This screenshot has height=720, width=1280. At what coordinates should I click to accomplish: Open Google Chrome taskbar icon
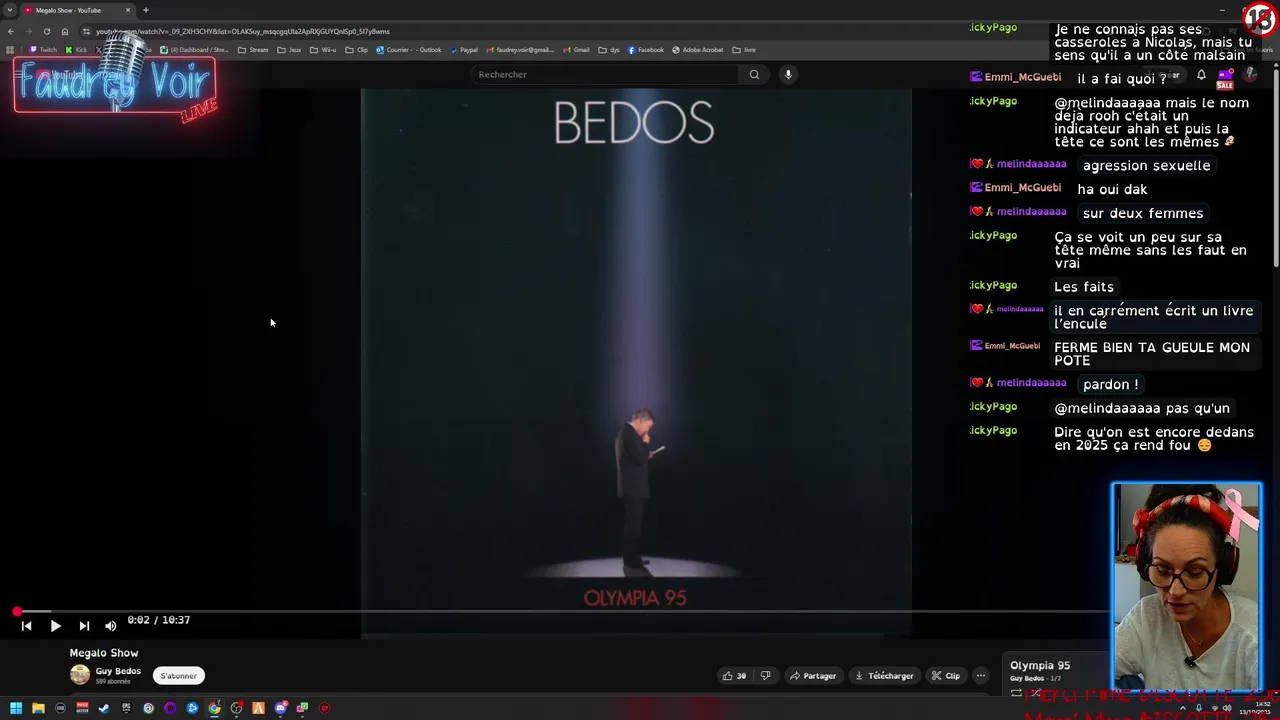point(214,708)
